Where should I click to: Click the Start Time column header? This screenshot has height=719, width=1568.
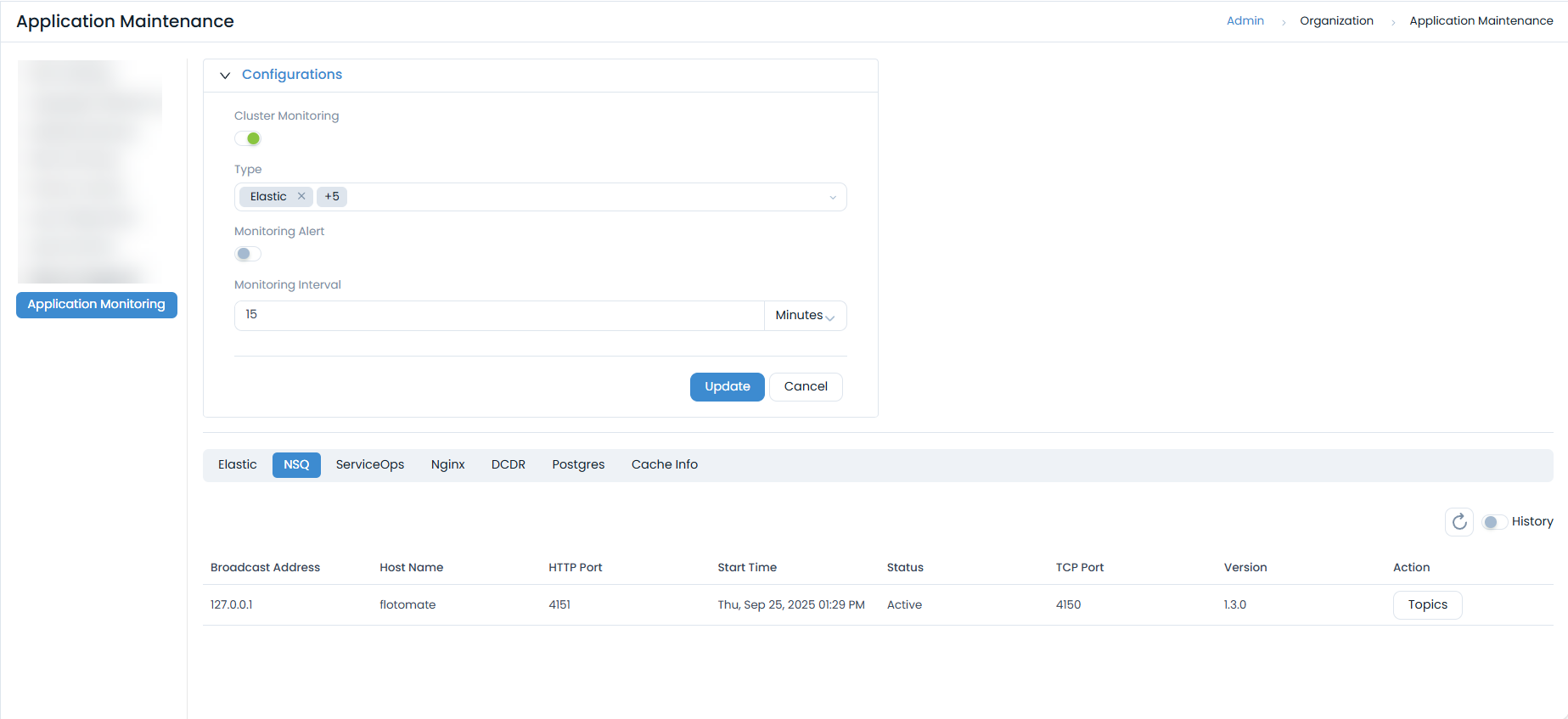coord(747,568)
